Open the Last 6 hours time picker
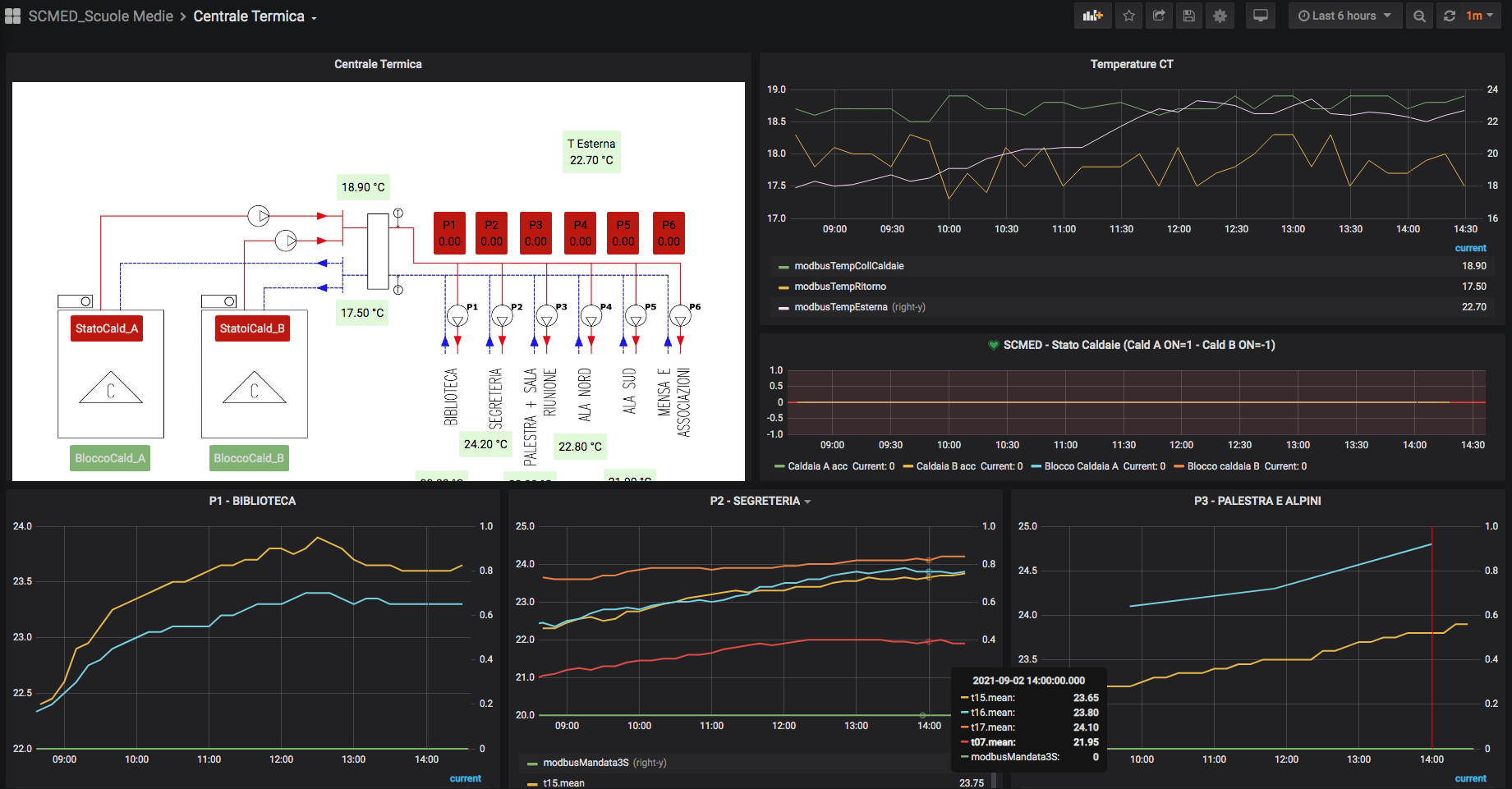Screen dimensions: 1512x789 tap(1344, 16)
